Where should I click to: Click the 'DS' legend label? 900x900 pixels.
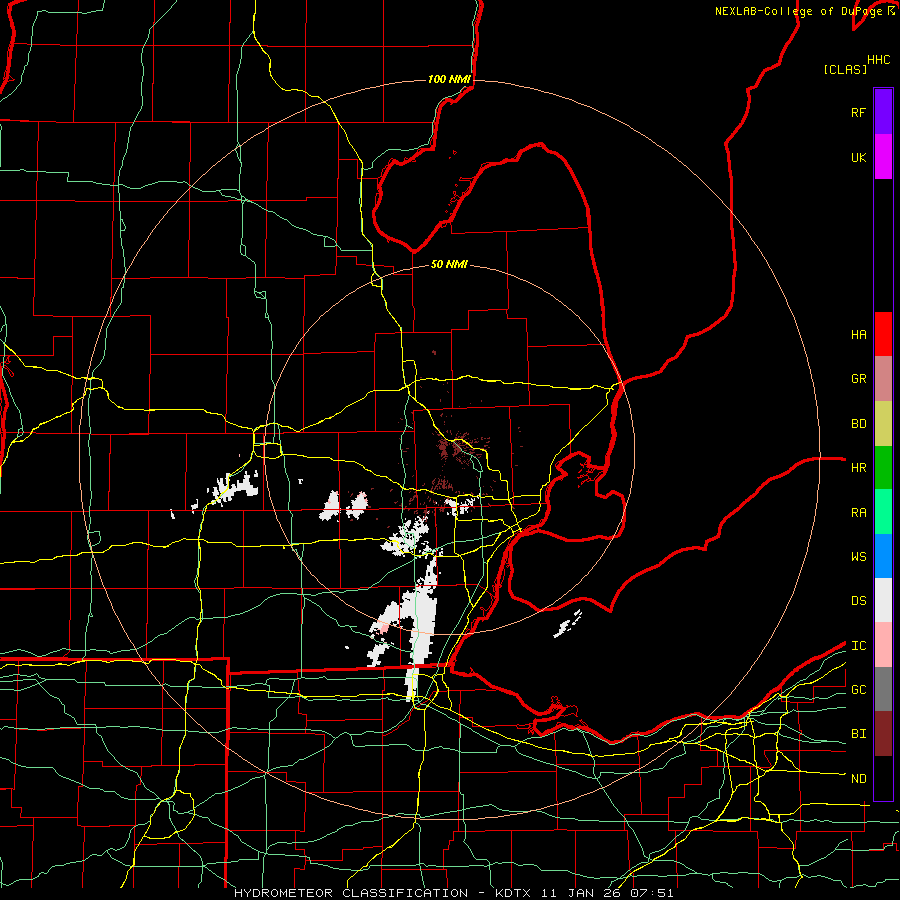[858, 601]
